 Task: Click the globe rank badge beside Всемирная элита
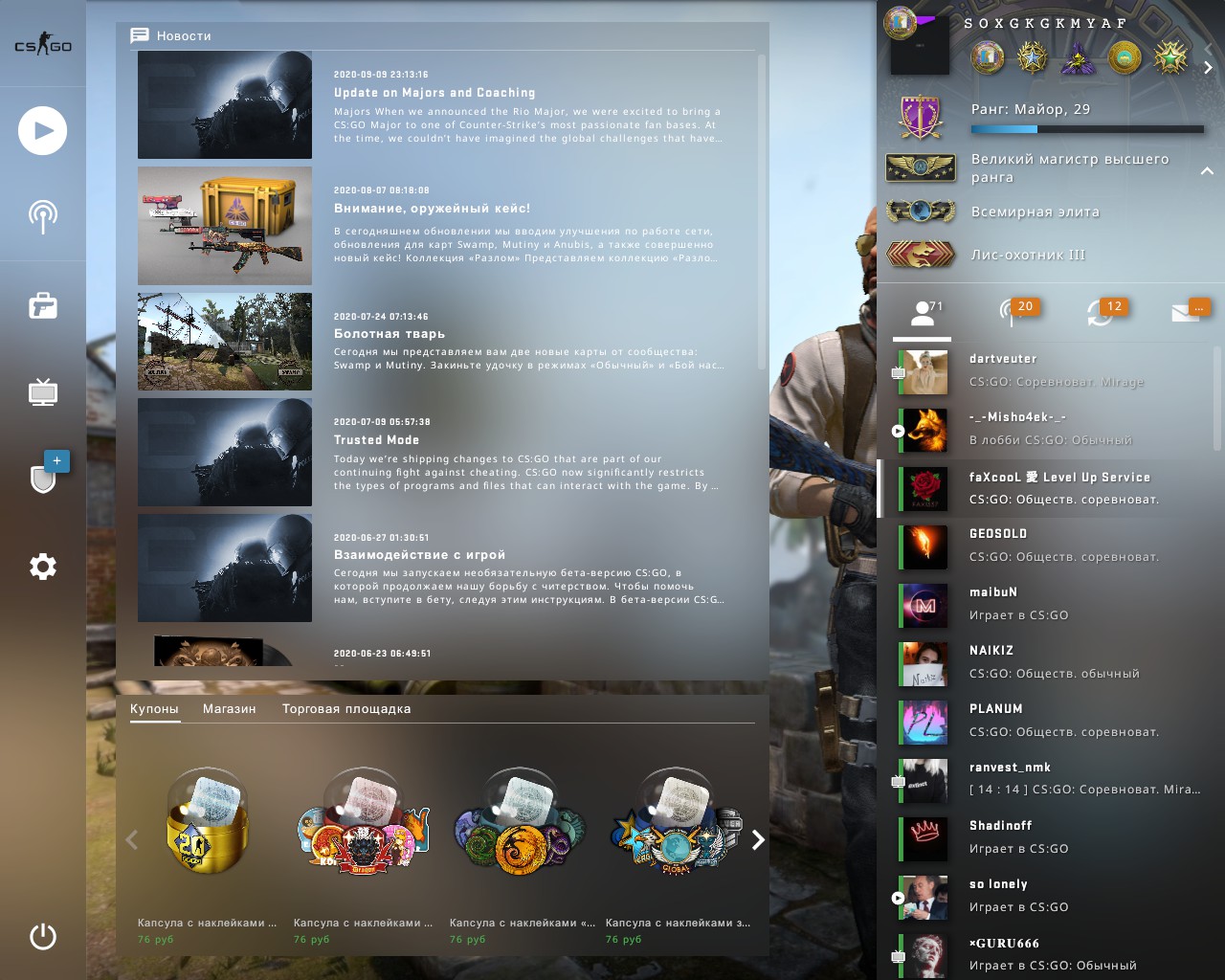[920, 211]
